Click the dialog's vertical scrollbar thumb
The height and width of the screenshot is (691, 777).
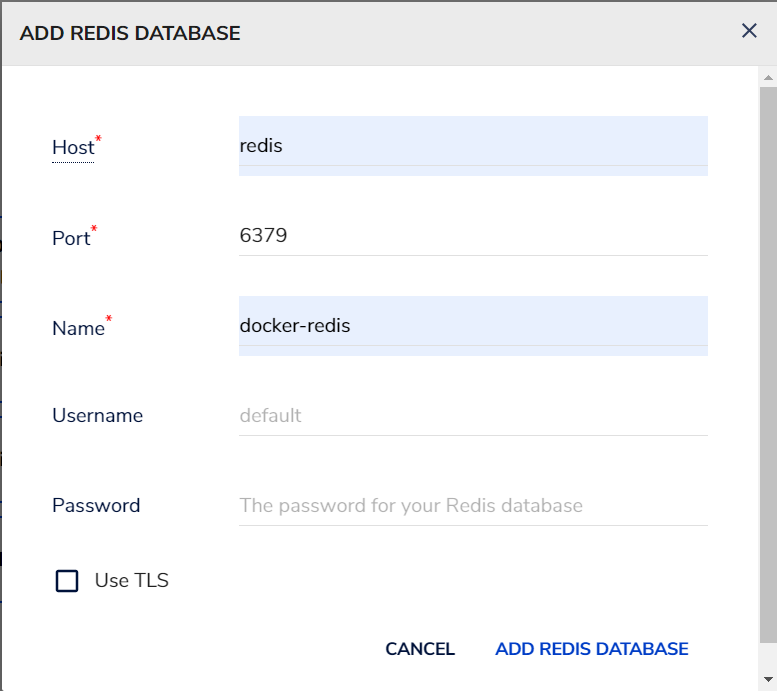768,365
